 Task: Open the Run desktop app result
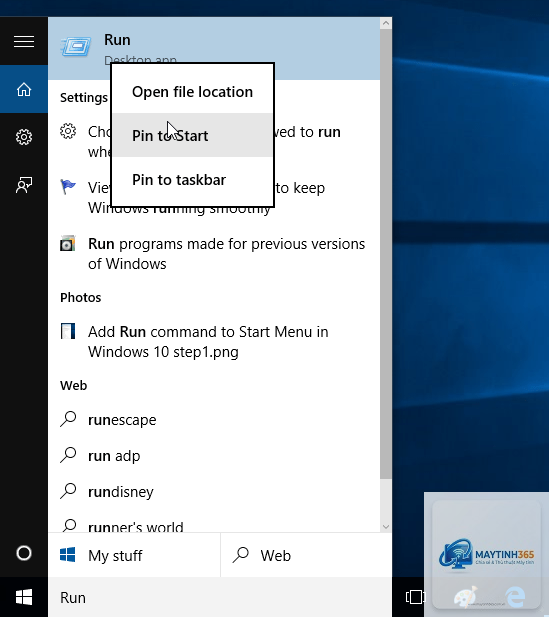coord(214,48)
